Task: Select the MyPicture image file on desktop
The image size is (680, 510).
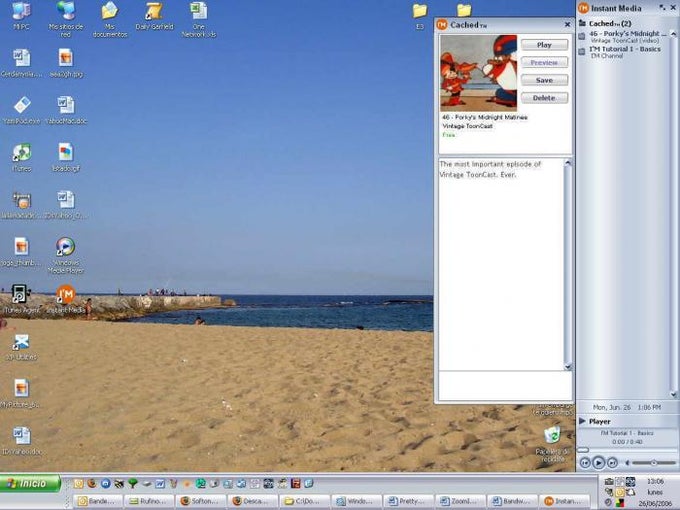Action: (20, 394)
